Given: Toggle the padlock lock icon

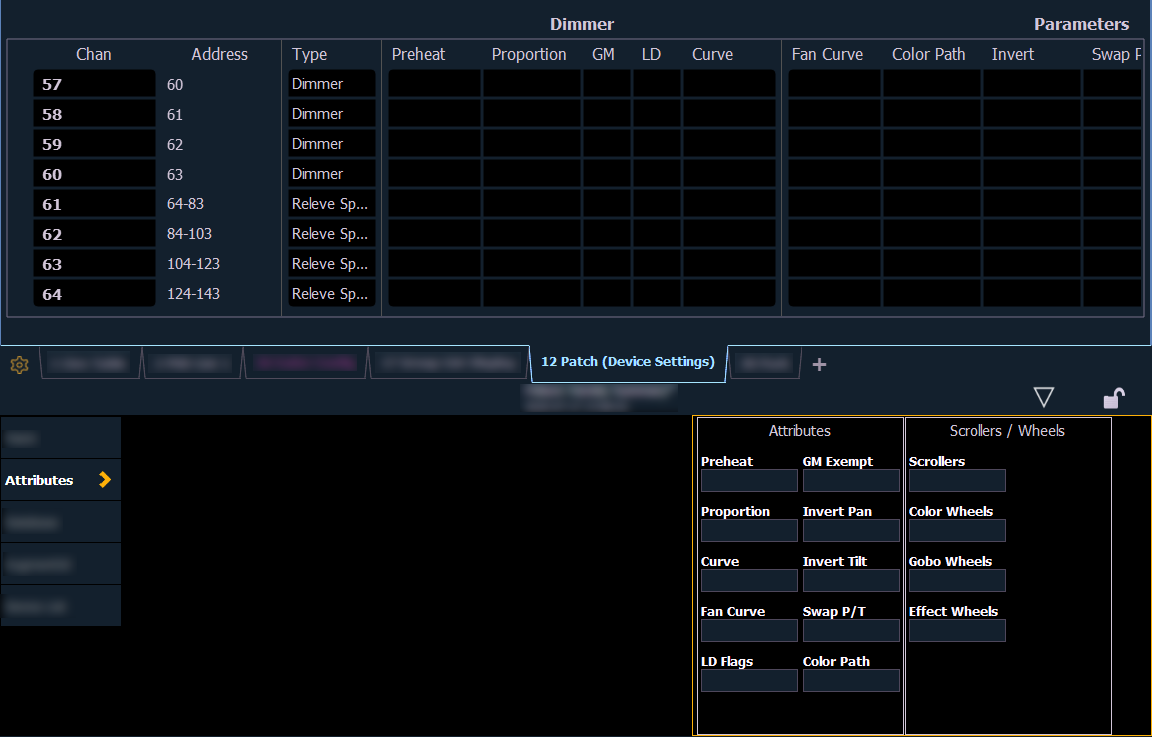Looking at the screenshot, I should [x=1113, y=399].
